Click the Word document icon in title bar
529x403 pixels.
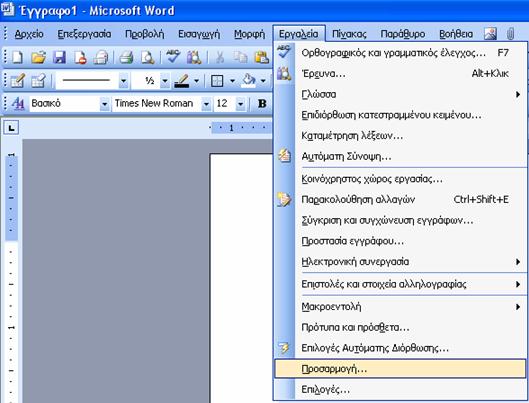click(7, 9)
